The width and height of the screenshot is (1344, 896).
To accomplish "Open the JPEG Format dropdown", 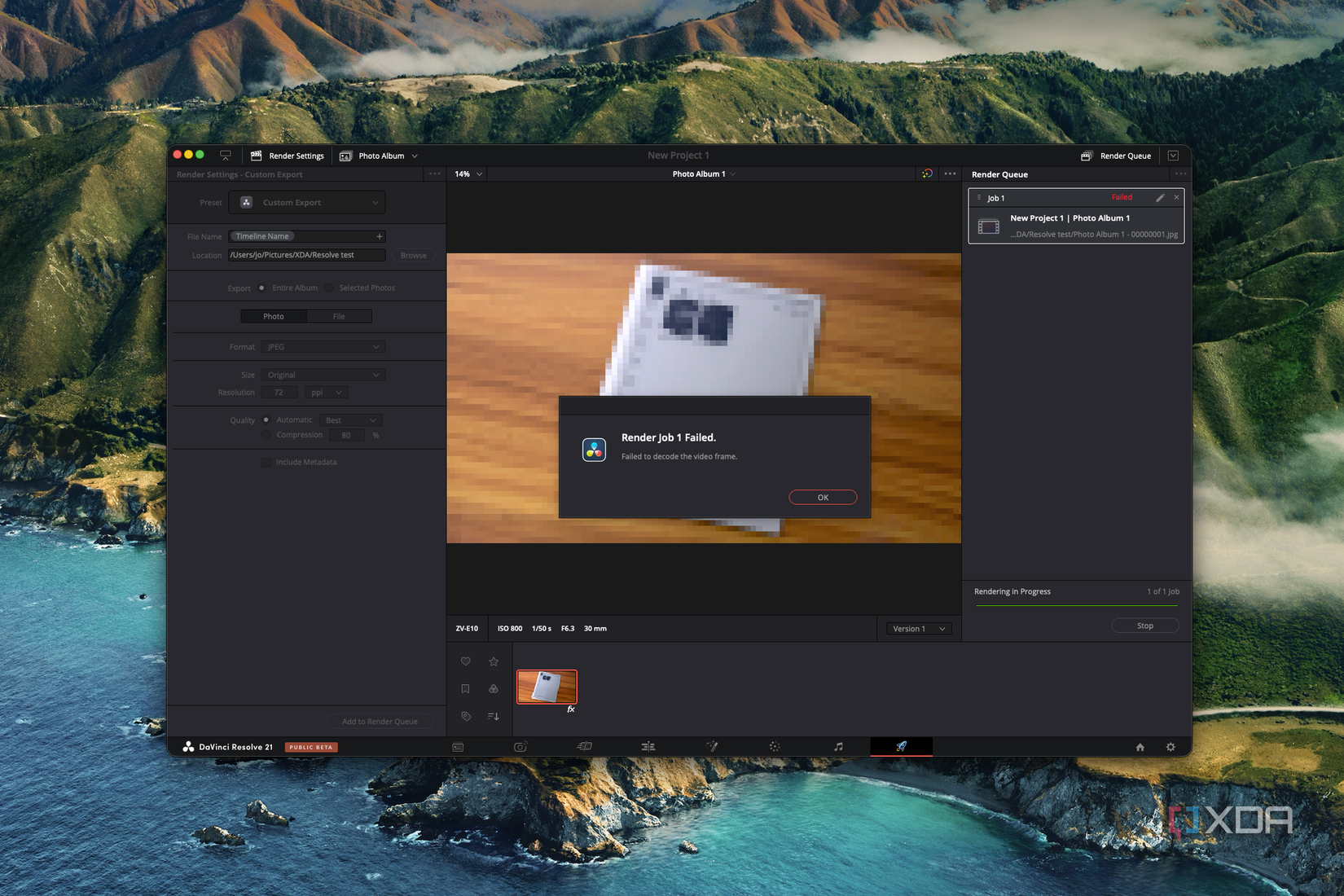I will [323, 346].
